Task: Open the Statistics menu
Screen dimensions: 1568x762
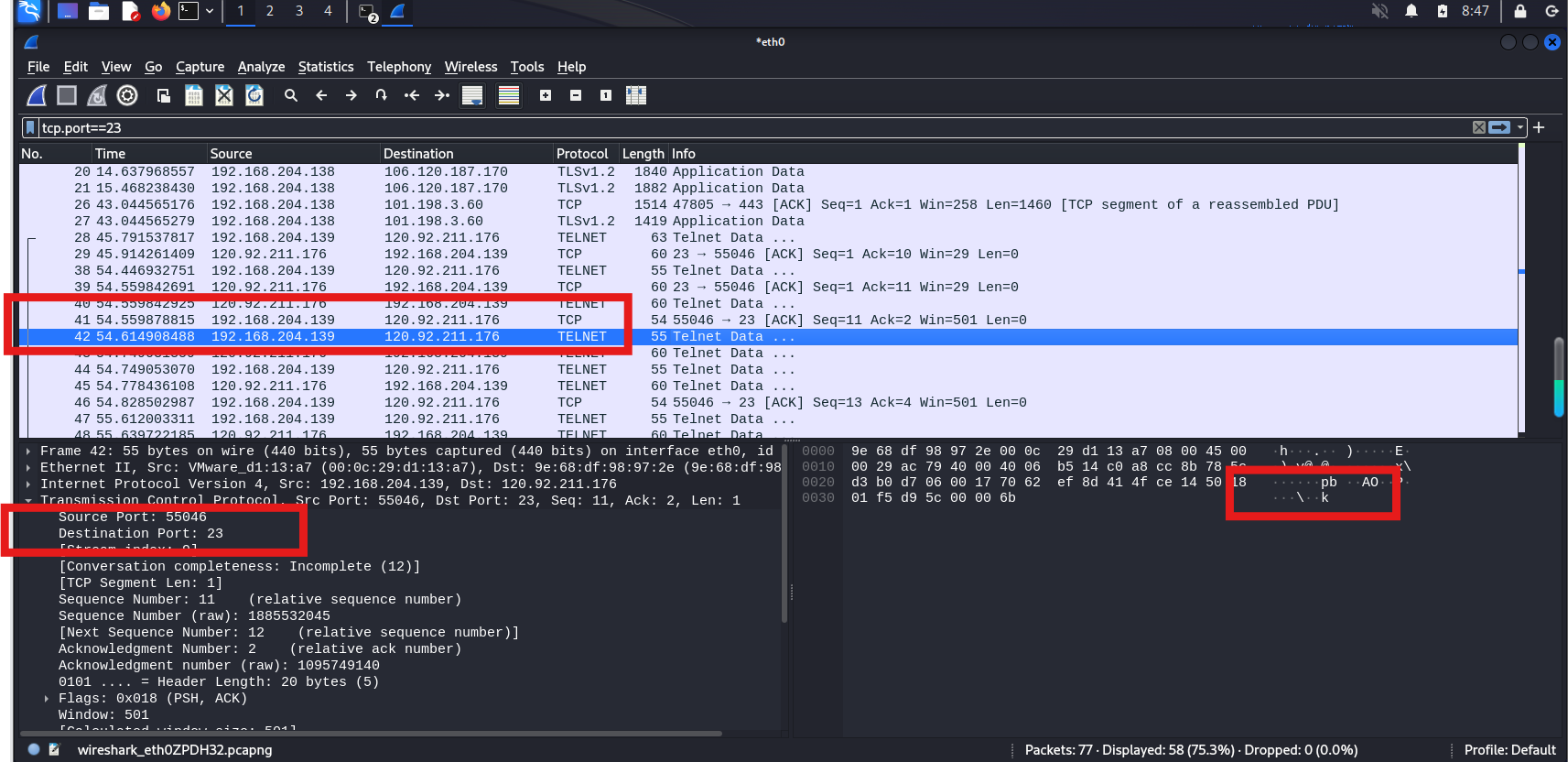Action: 326,67
